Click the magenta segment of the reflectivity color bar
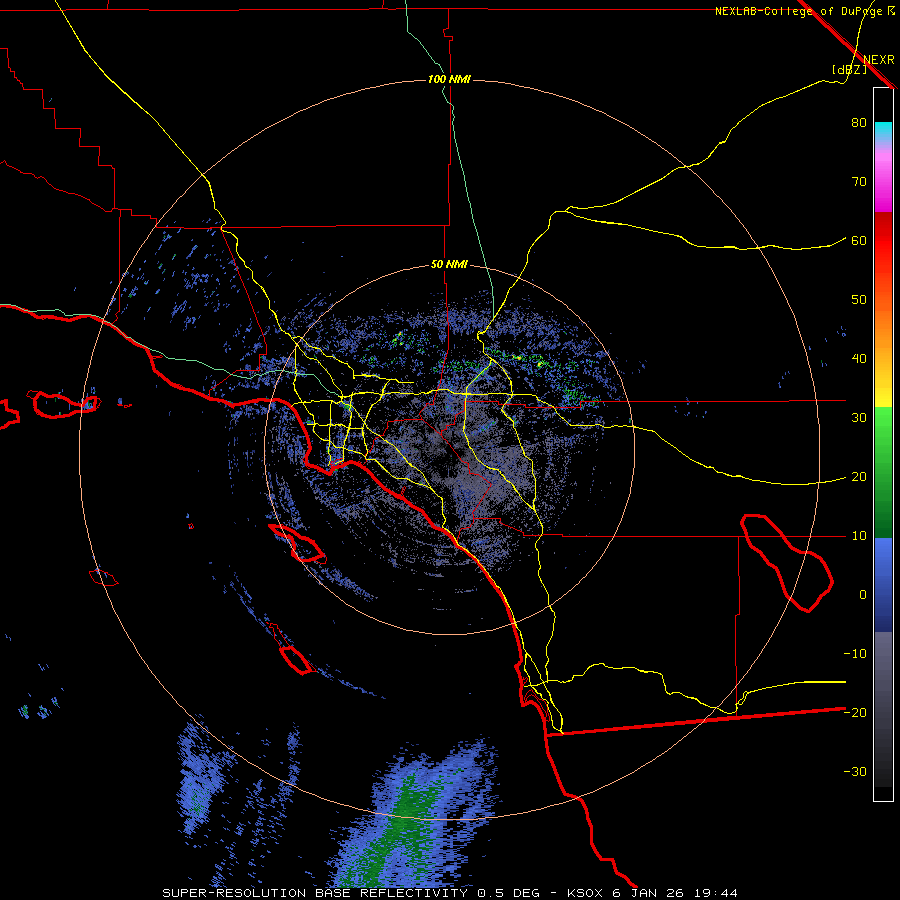Image resolution: width=900 pixels, height=900 pixels. click(x=883, y=183)
